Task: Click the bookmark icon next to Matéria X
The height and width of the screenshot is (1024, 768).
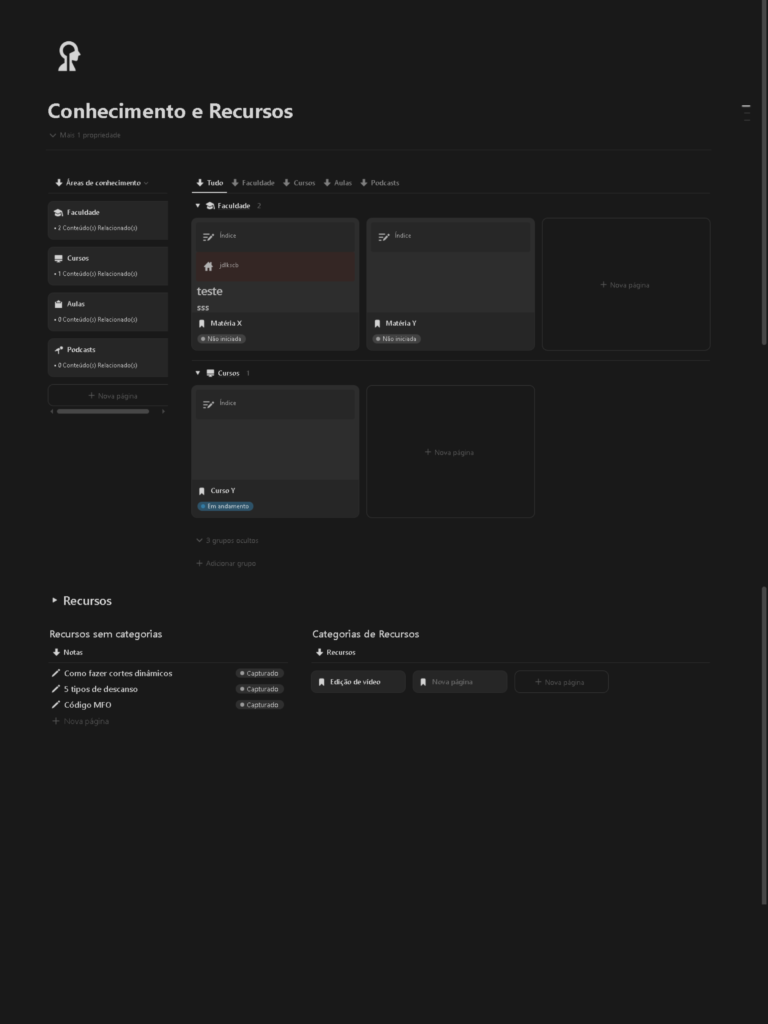Action: 202,324
